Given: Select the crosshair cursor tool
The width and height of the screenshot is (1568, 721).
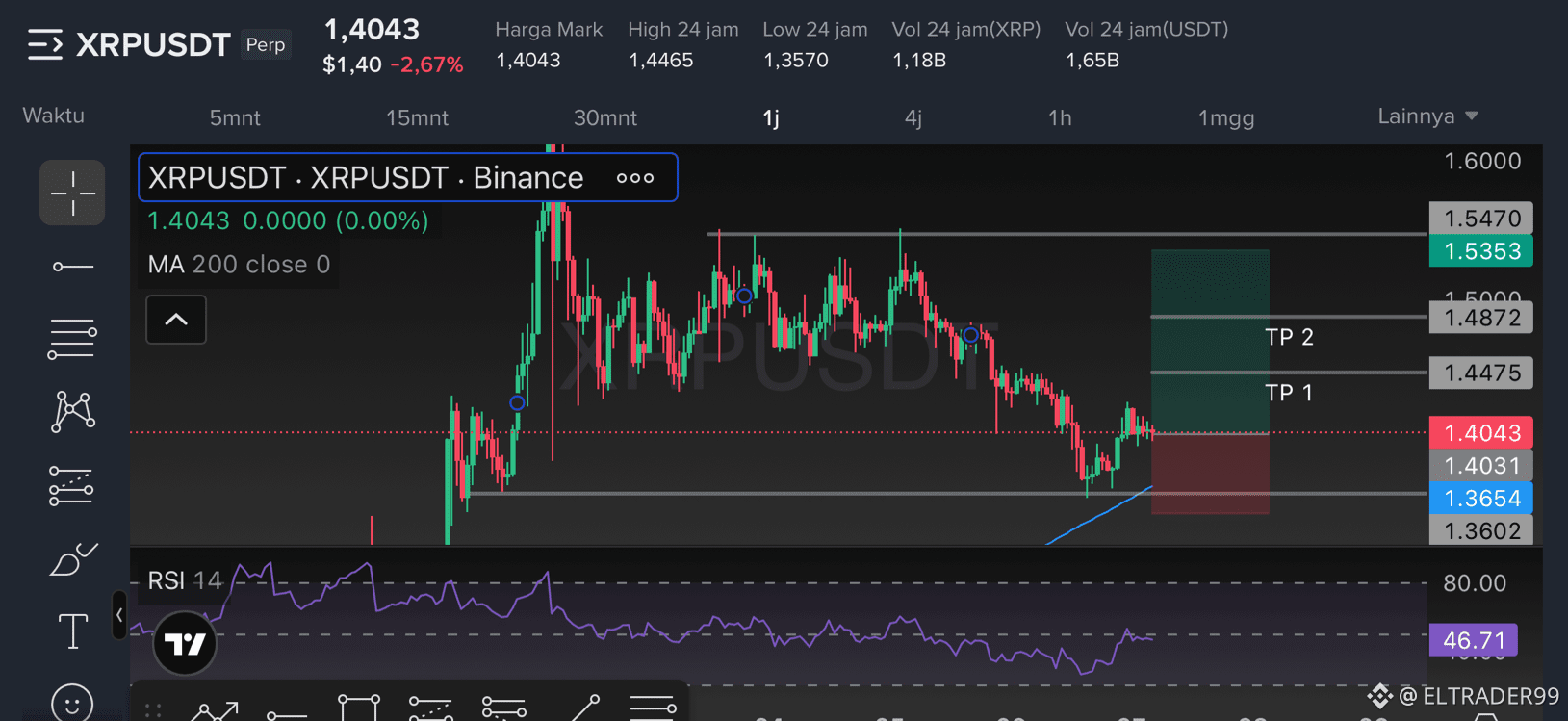Looking at the screenshot, I should point(72,193).
